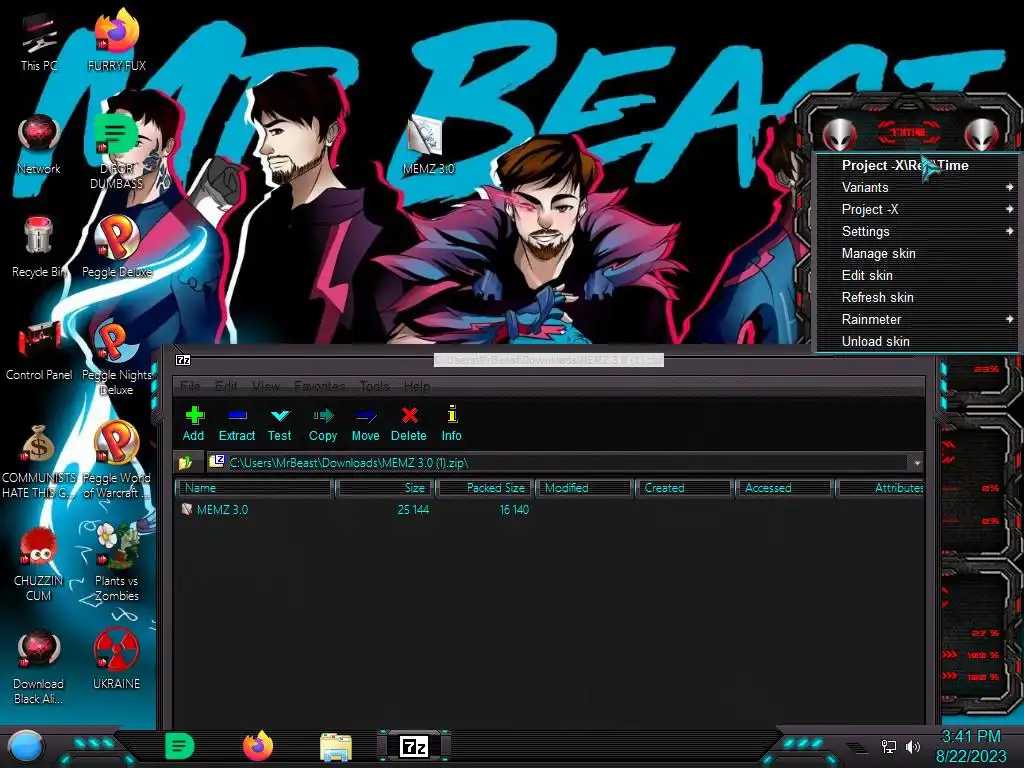Screen dimensions: 1024x768
Task: Open the File menu in 7-Zip
Action: point(189,386)
